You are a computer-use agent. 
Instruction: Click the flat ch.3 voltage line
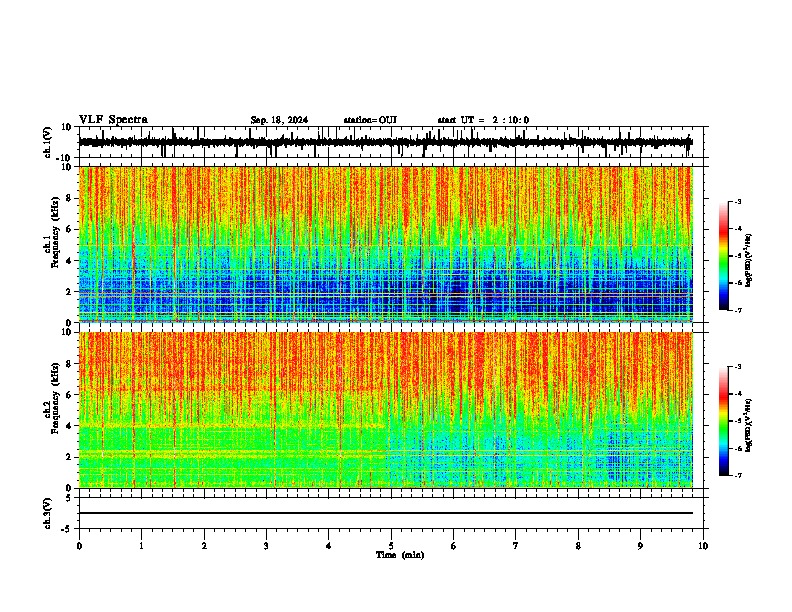(385, 513)
